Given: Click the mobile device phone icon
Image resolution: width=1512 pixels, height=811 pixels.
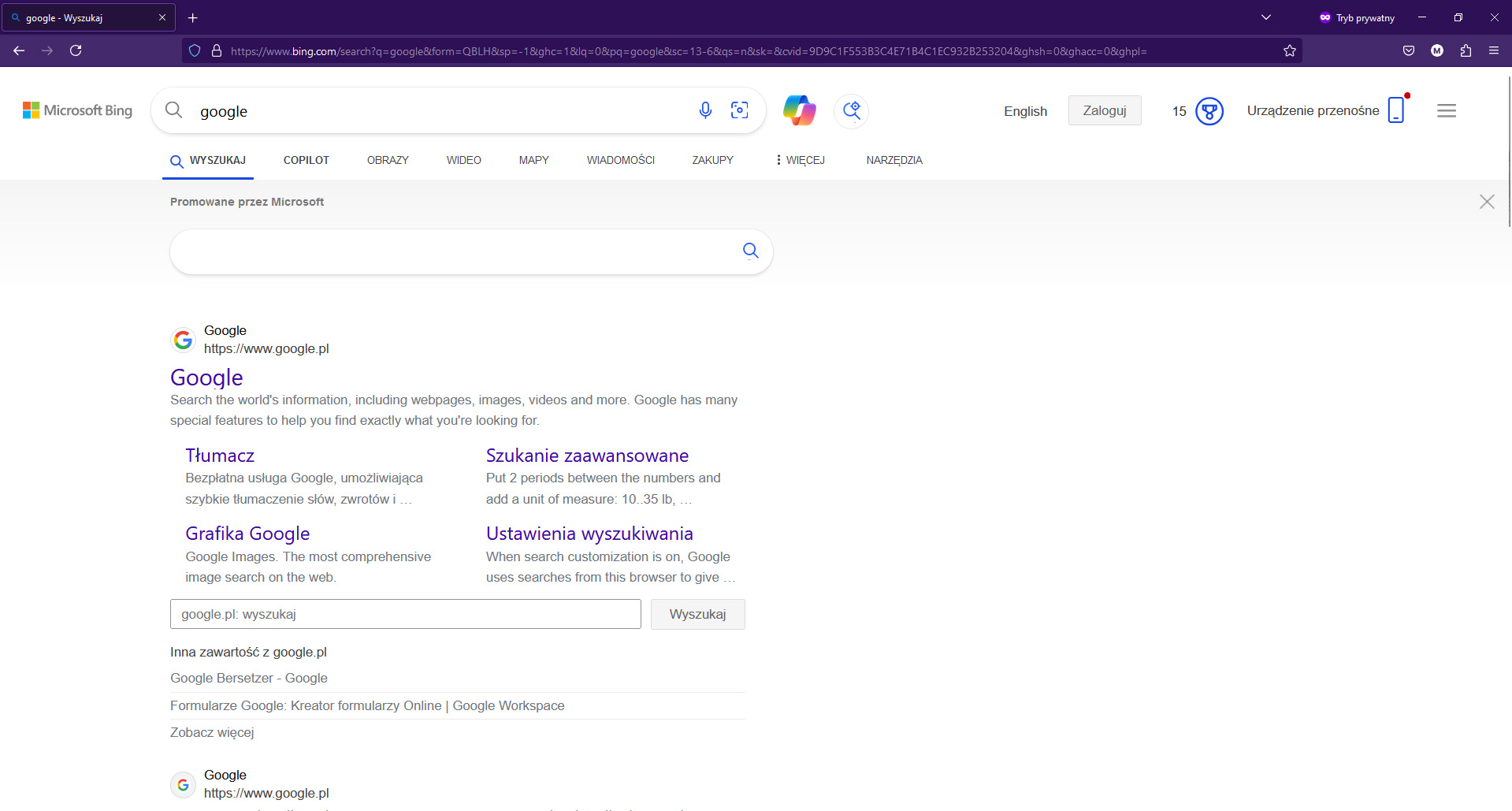Looking at the screenshot, I should tap(1396, 110).
